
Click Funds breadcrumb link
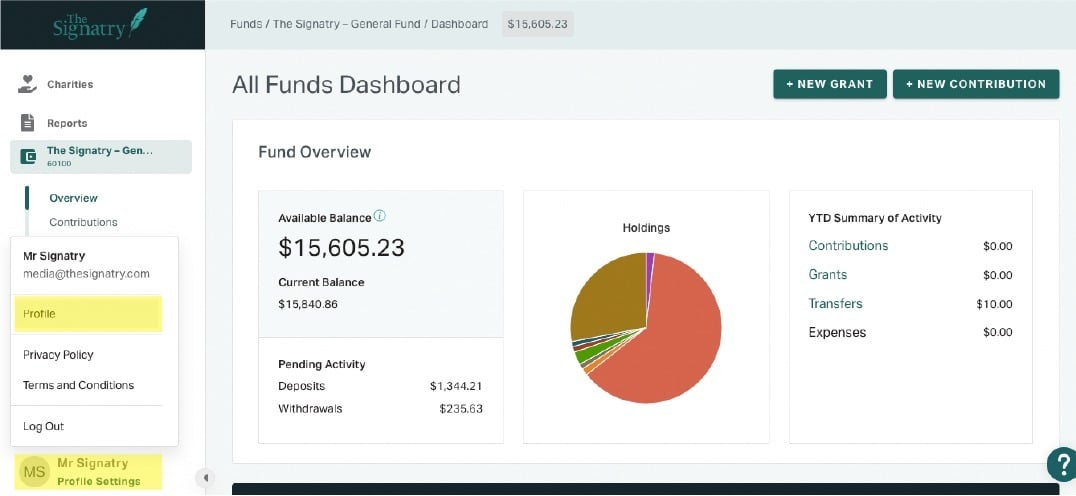(x=246, y=24)
